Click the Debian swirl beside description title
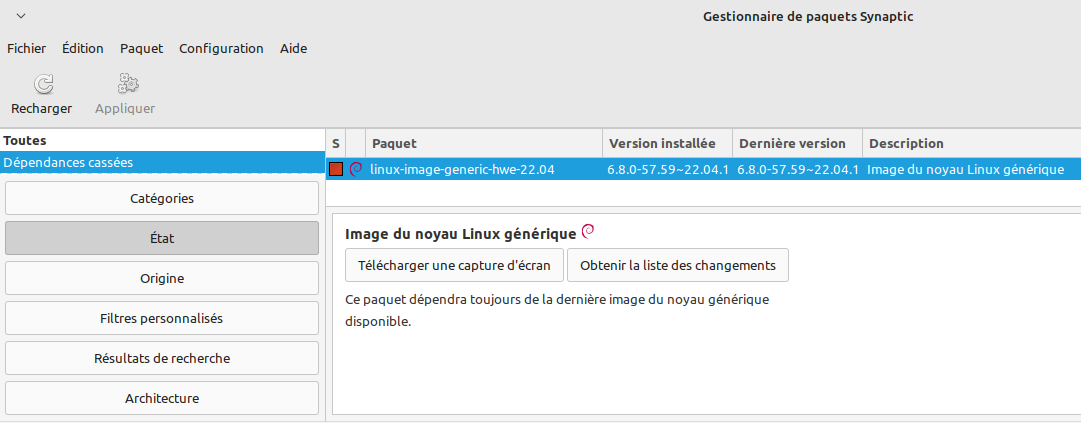 [588, 232]
